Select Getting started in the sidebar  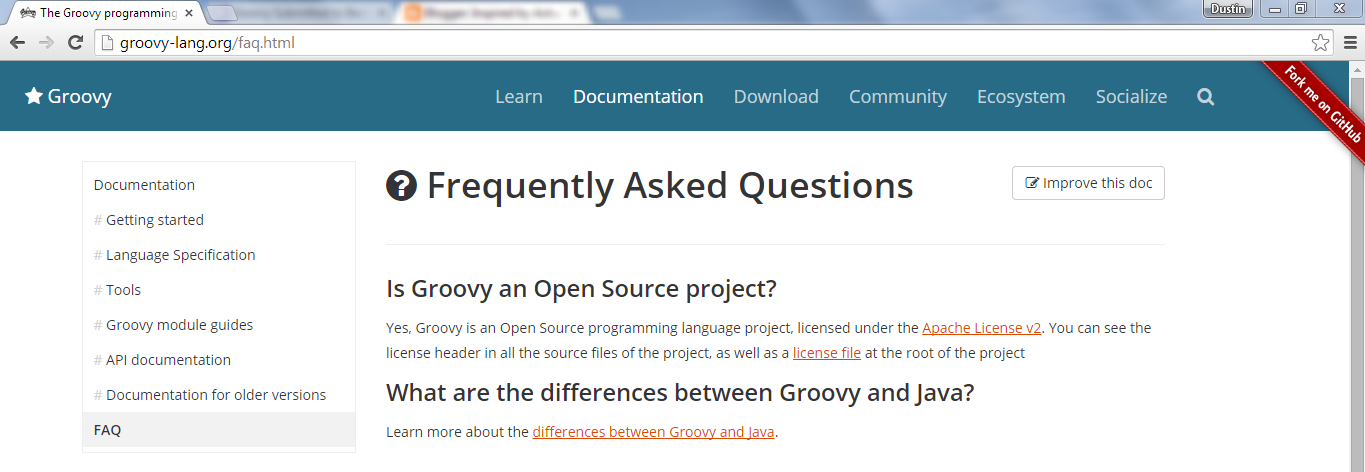154,220
